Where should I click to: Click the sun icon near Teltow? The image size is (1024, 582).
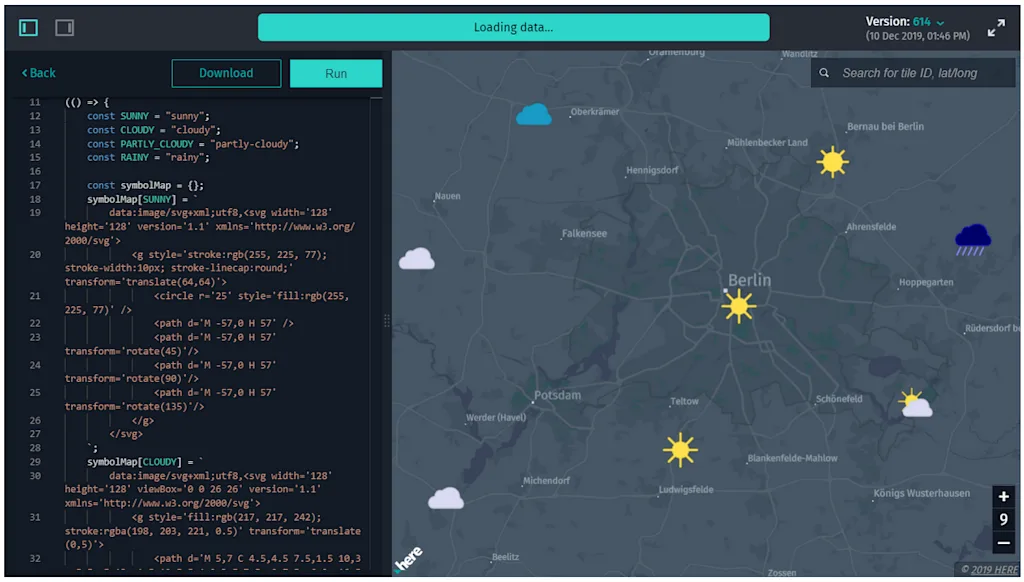(x=680, y=450)
